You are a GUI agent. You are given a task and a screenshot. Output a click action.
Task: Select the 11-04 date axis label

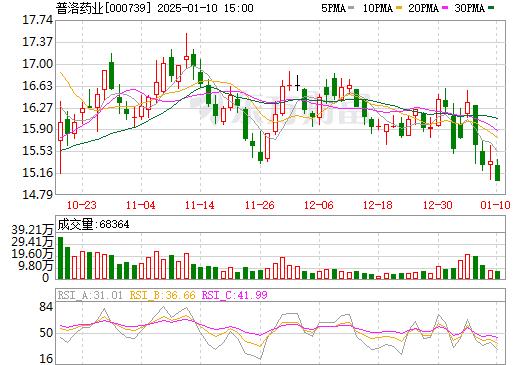(141, 205)
